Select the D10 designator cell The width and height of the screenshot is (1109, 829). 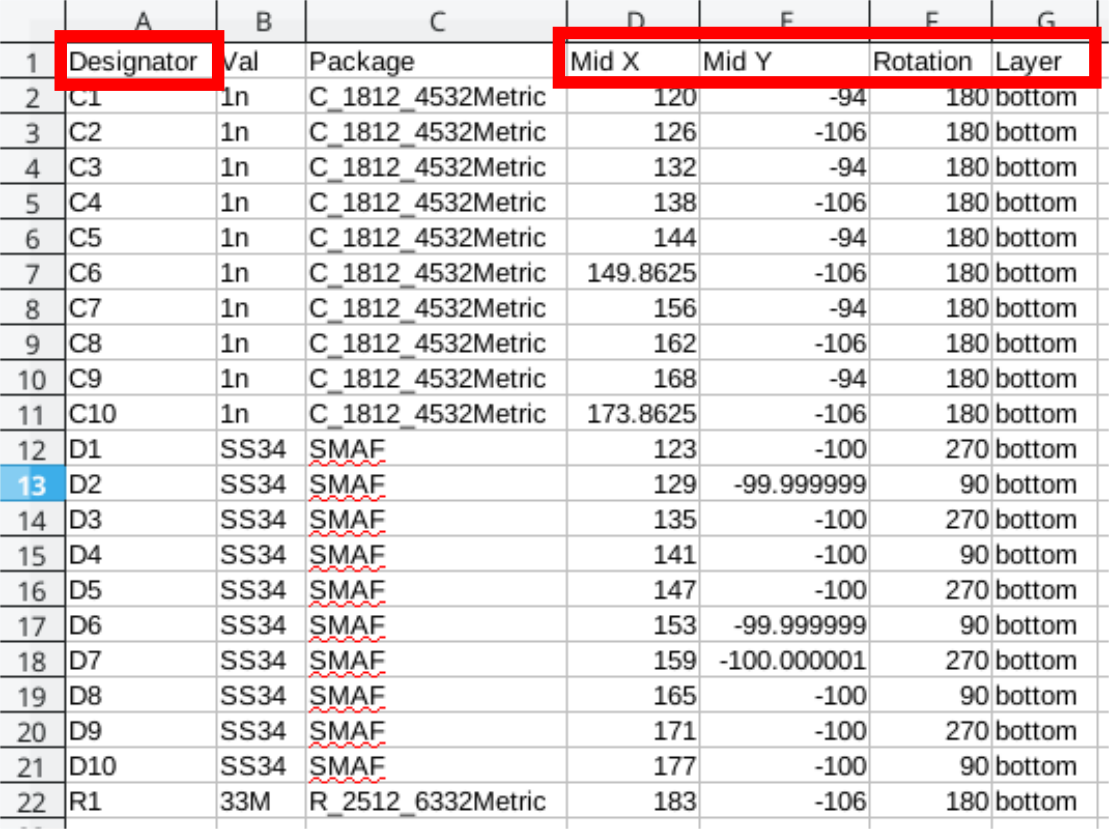point(140,767)
